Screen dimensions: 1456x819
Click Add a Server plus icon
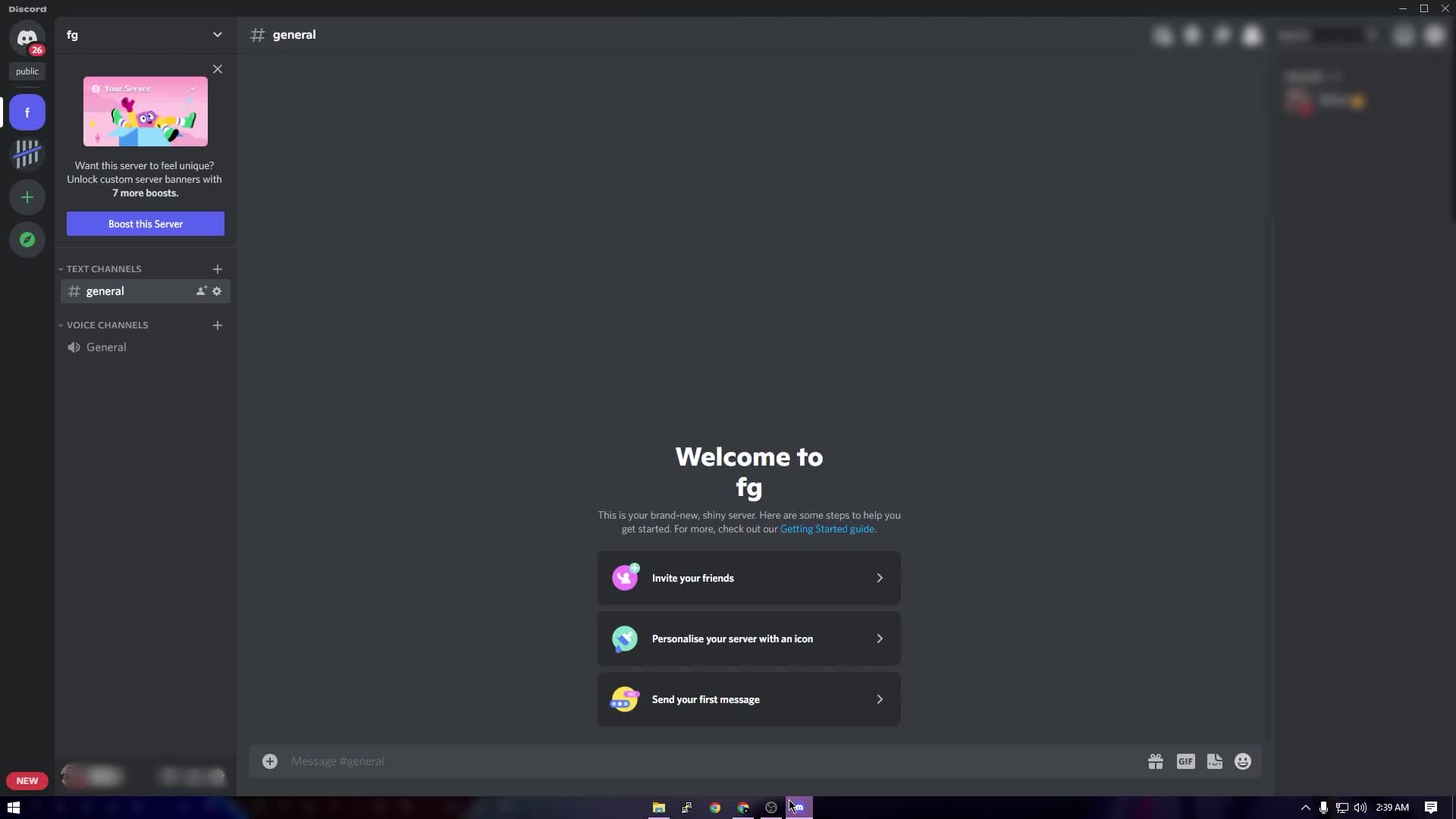pos(27,197)
